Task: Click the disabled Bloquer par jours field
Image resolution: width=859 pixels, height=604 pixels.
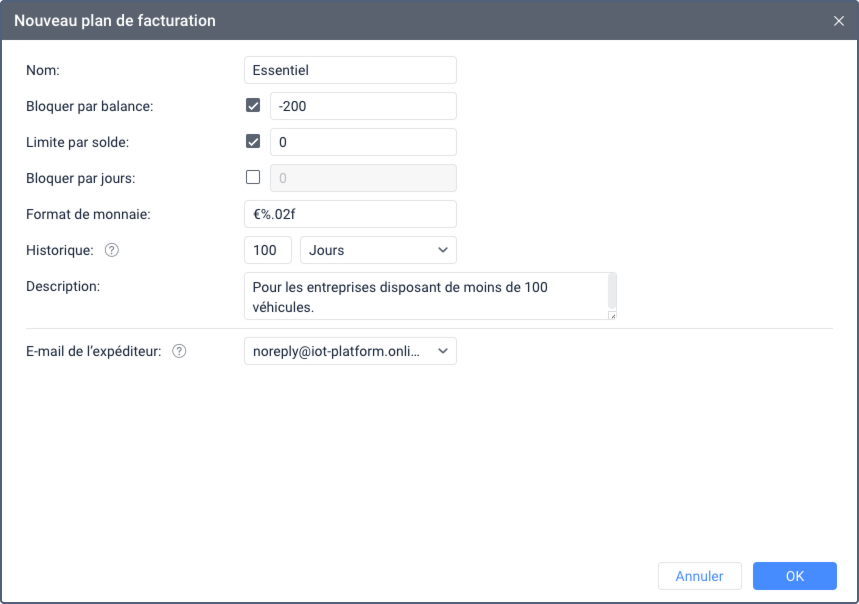Action: [x=363, y=178]
